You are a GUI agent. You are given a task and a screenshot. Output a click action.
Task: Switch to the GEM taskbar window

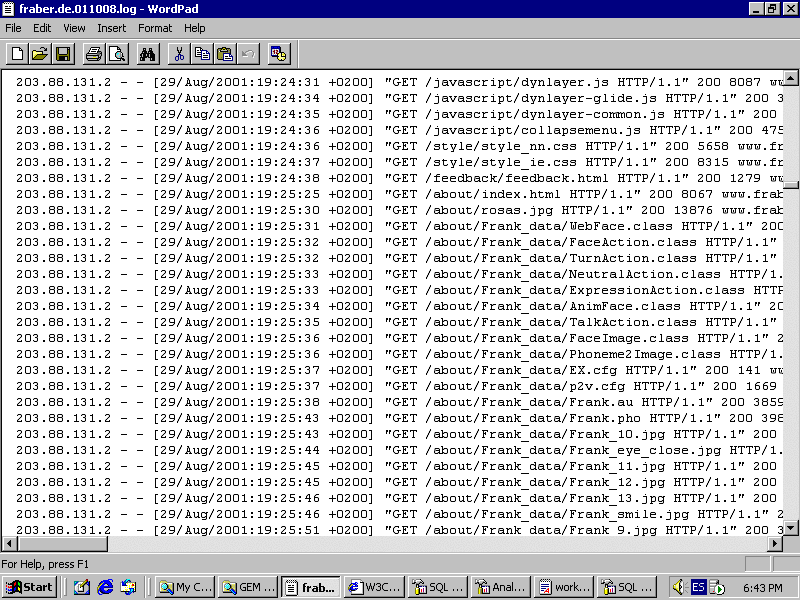click(x=247, y=587)
